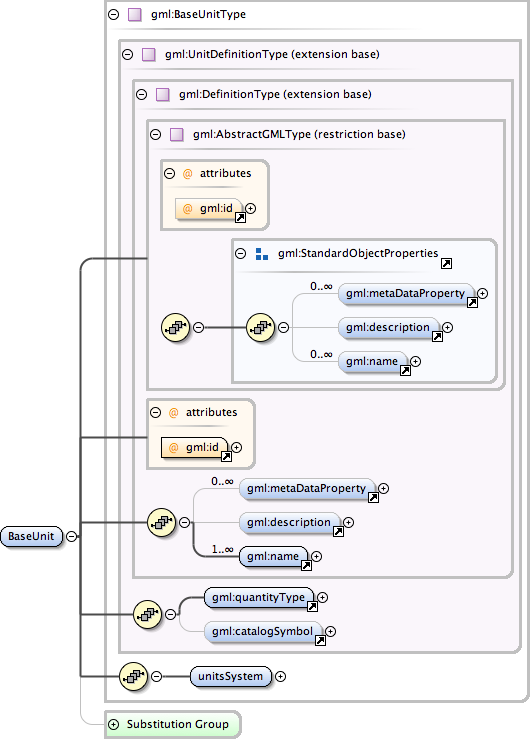Follow reference arrow on gml:id outside AbstractGMLType

pos(226,457)
